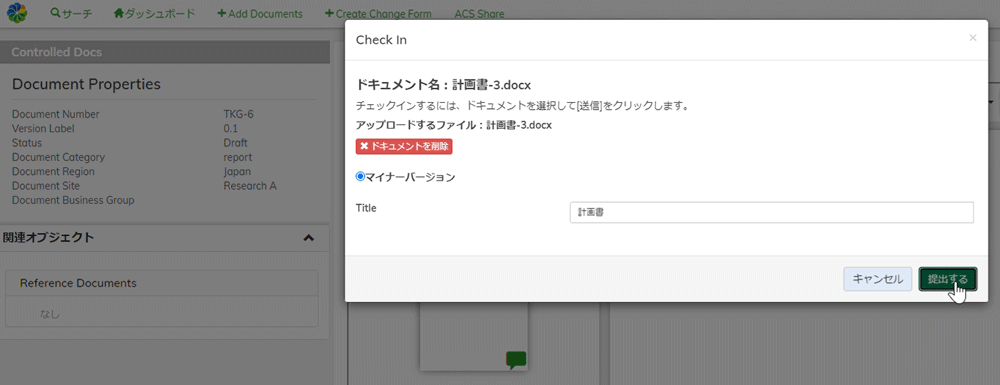The width and height of the screenshot is (1000, 385).
Task: Open the Add Documents menu item
Action: pyautogui.click(x=260, y=13)
